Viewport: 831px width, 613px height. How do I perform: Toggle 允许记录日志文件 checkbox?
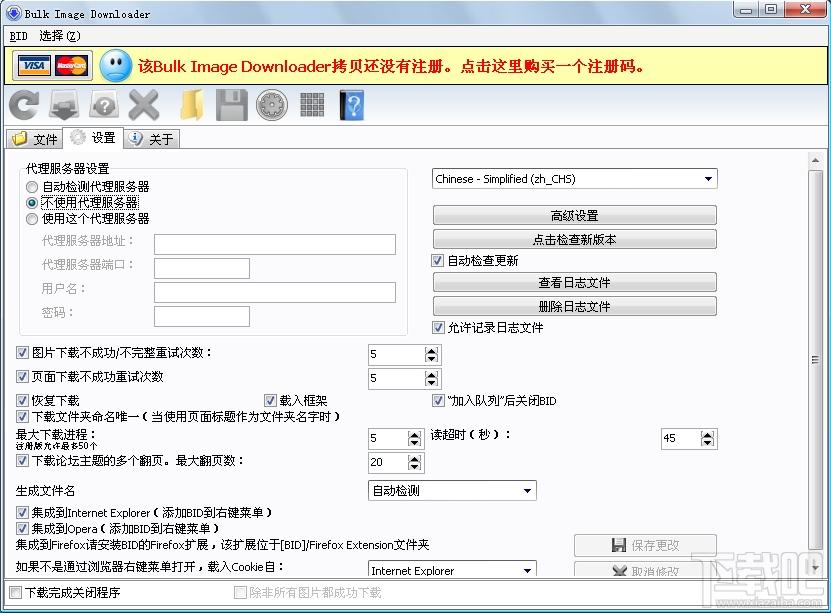[438, 327]
